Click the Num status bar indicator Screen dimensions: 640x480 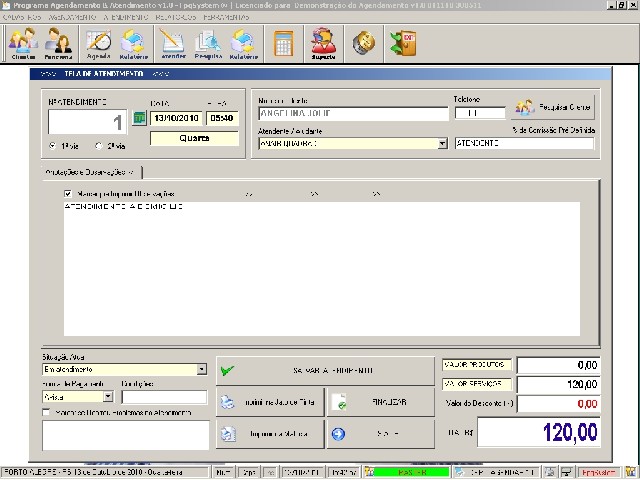223,472
